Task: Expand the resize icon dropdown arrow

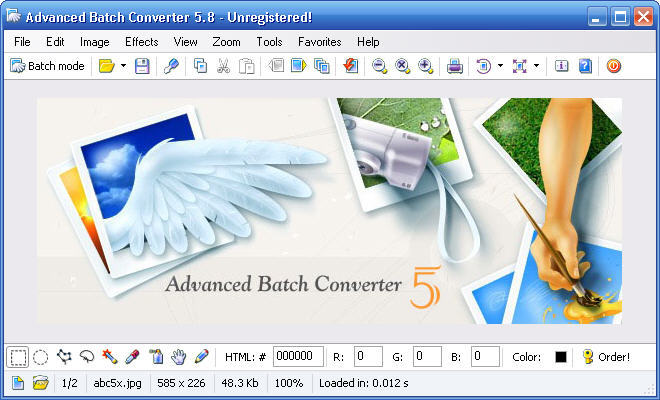Action: point(536,66)
